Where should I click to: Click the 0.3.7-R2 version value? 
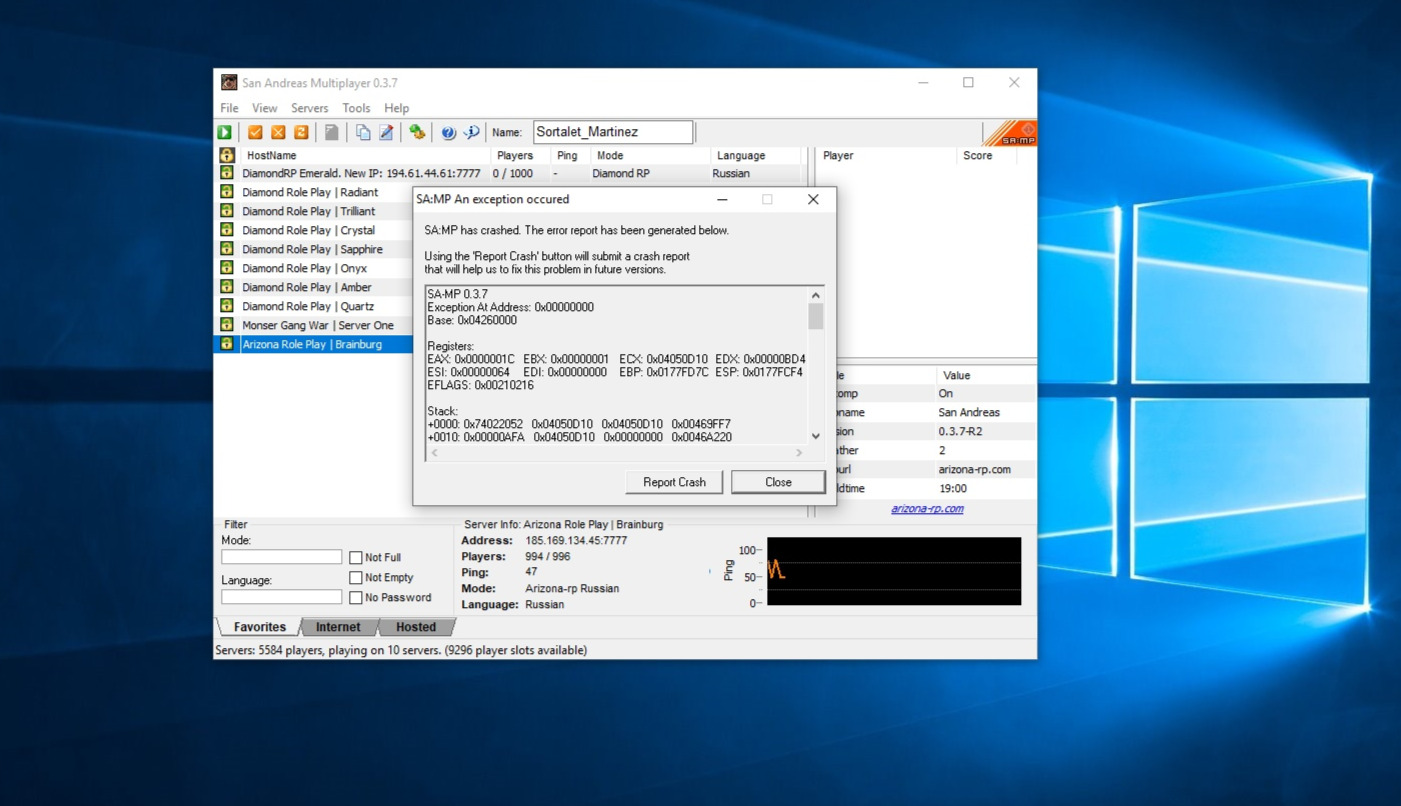click(960, 431)
